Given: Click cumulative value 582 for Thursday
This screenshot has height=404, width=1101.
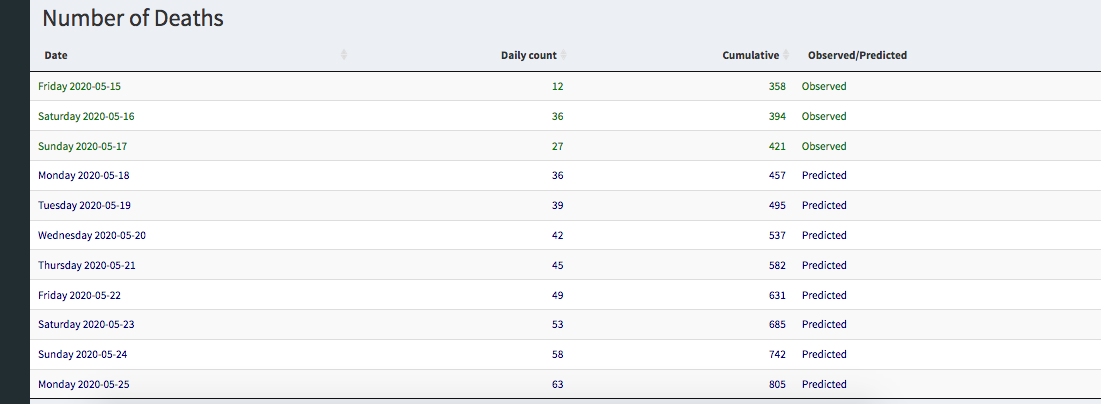Looking at the screenshot, I should [777, 265].
